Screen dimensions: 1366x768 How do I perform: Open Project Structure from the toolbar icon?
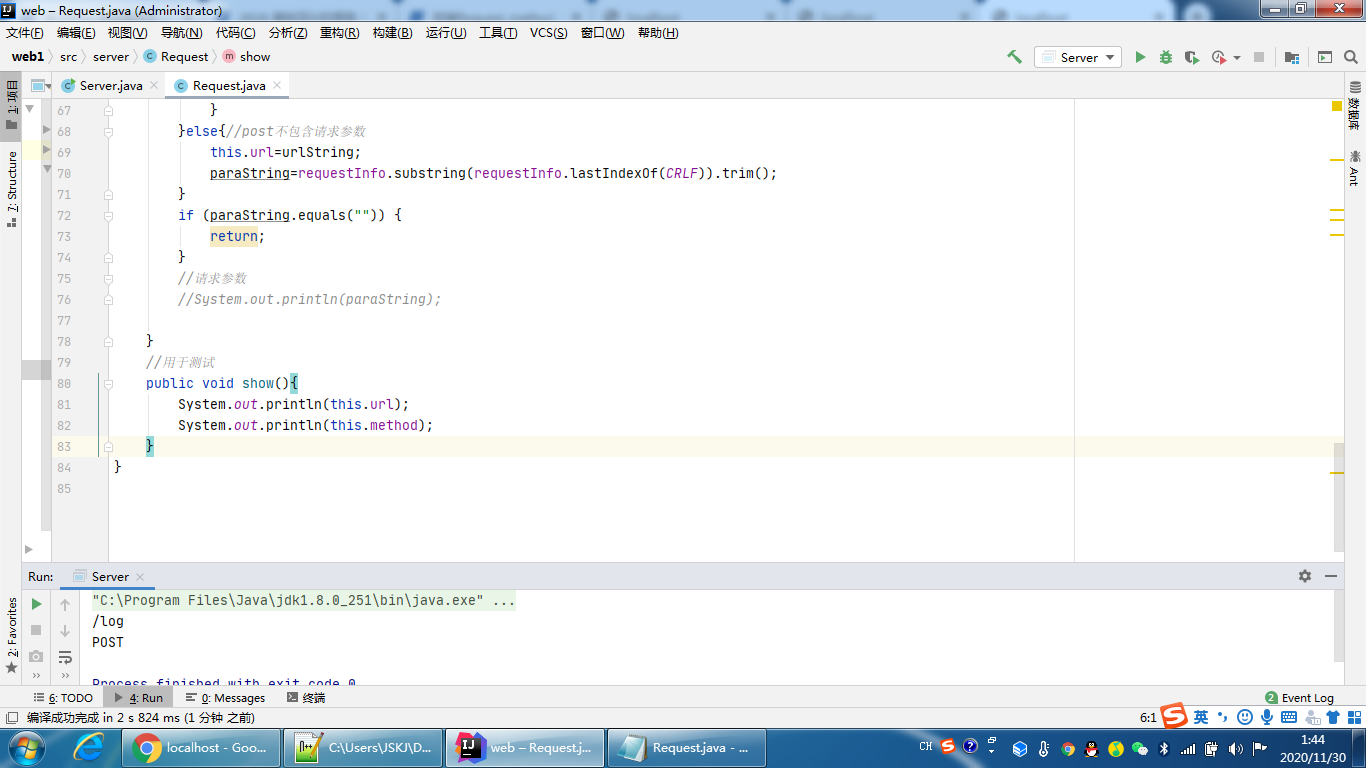pyautogui.click(x=1292, y=57)
